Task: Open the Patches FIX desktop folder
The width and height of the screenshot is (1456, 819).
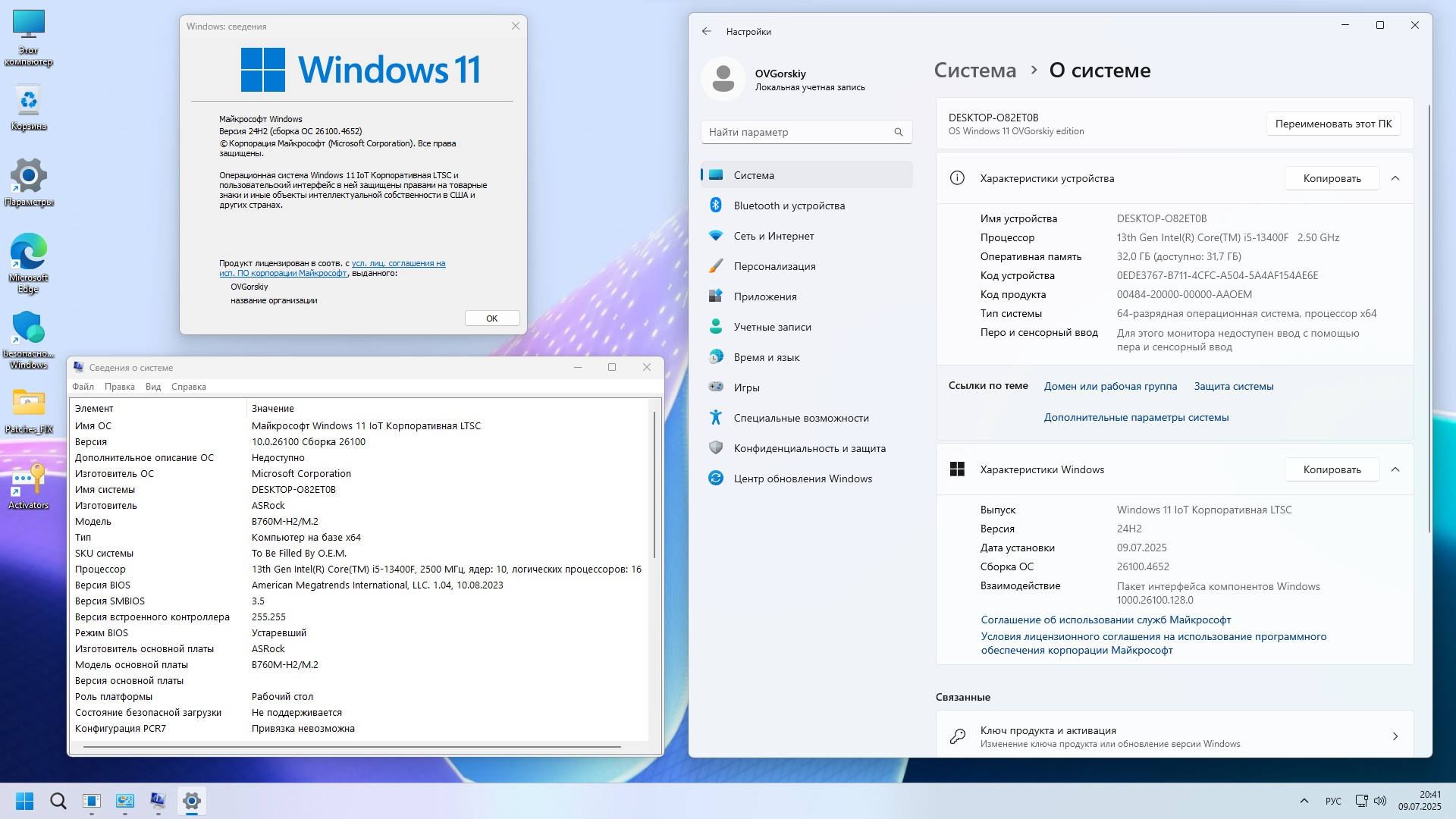Action: click(x=29, y=409)
